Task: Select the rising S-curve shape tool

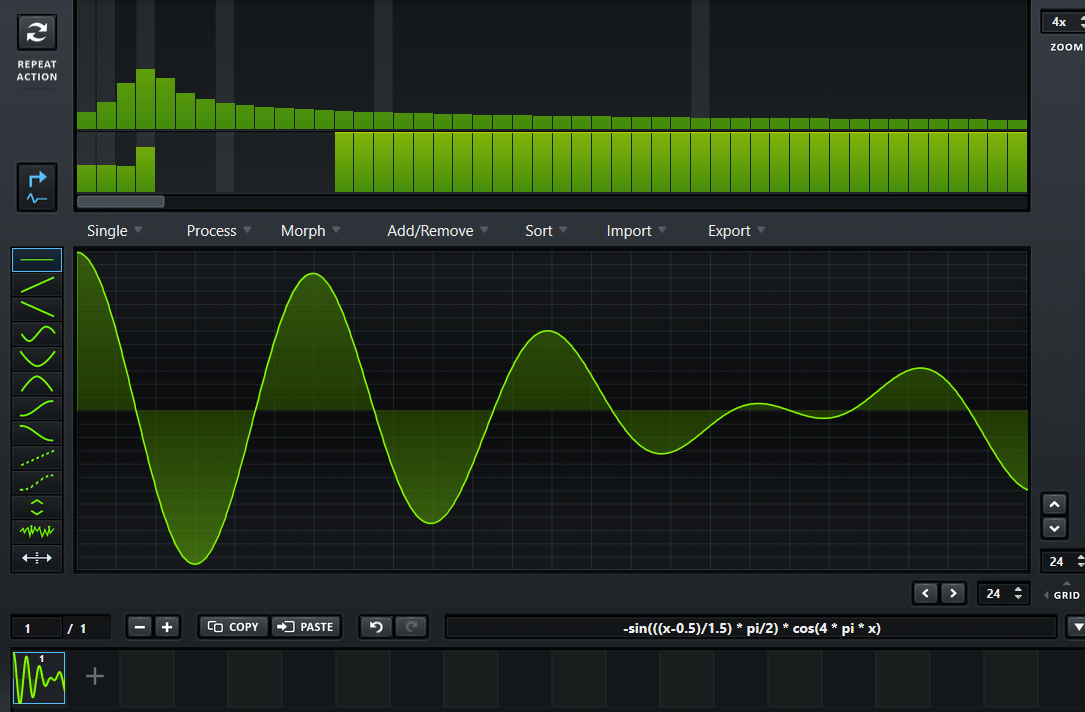Action: 37,408
